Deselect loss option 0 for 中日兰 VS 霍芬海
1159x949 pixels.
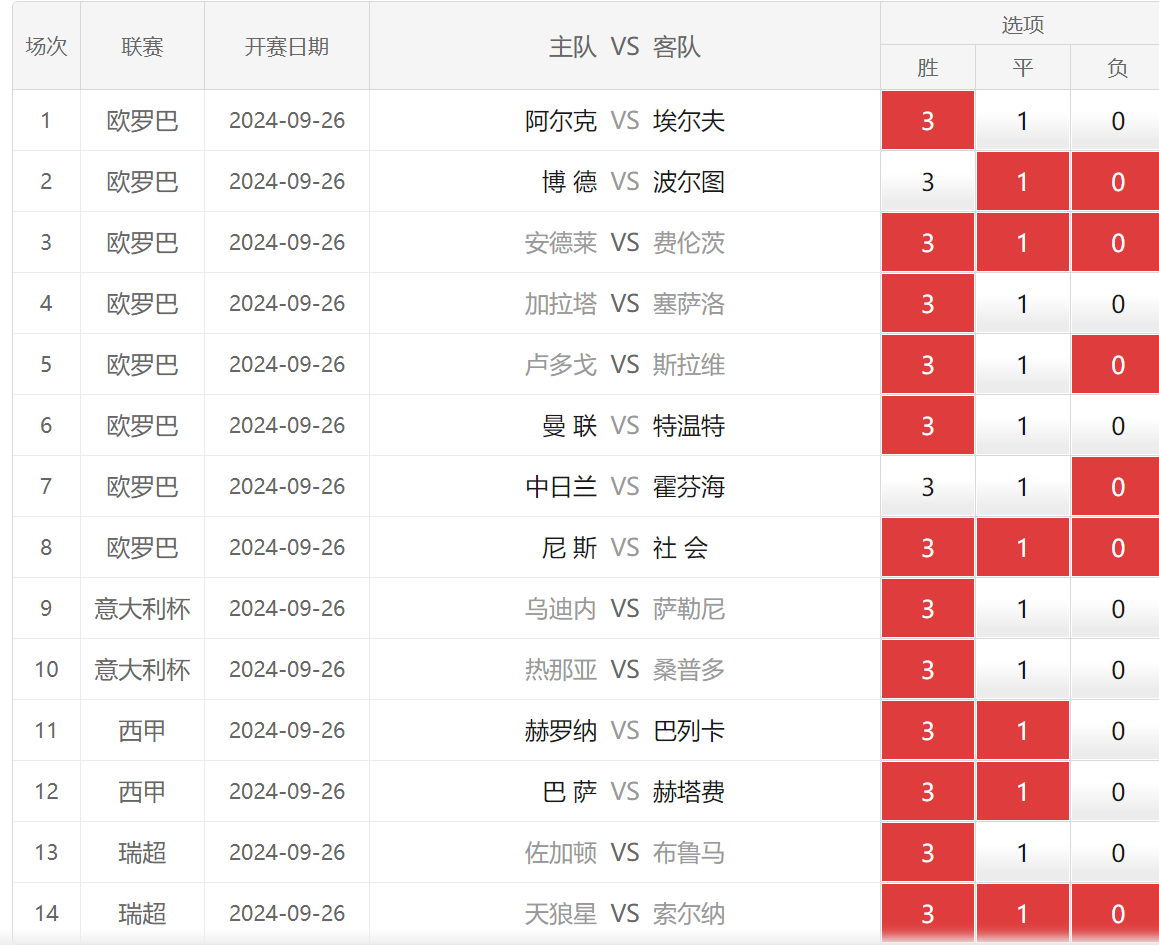(x=1116, y=486)
